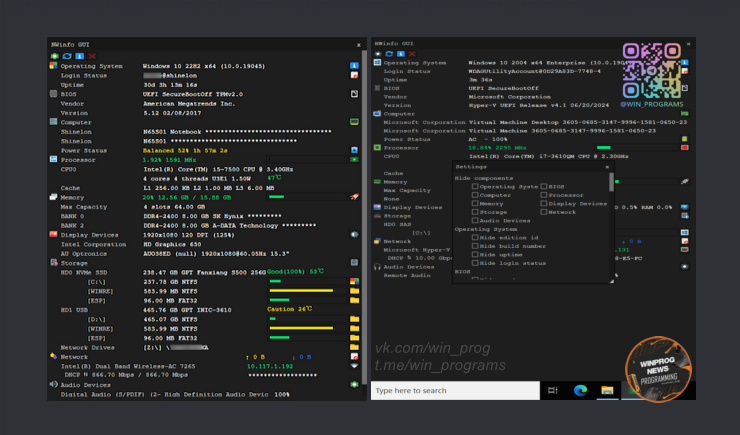Click the icon at the right of the BIOS row, left window
Screen dimensions: 740x435
(354, 94)
